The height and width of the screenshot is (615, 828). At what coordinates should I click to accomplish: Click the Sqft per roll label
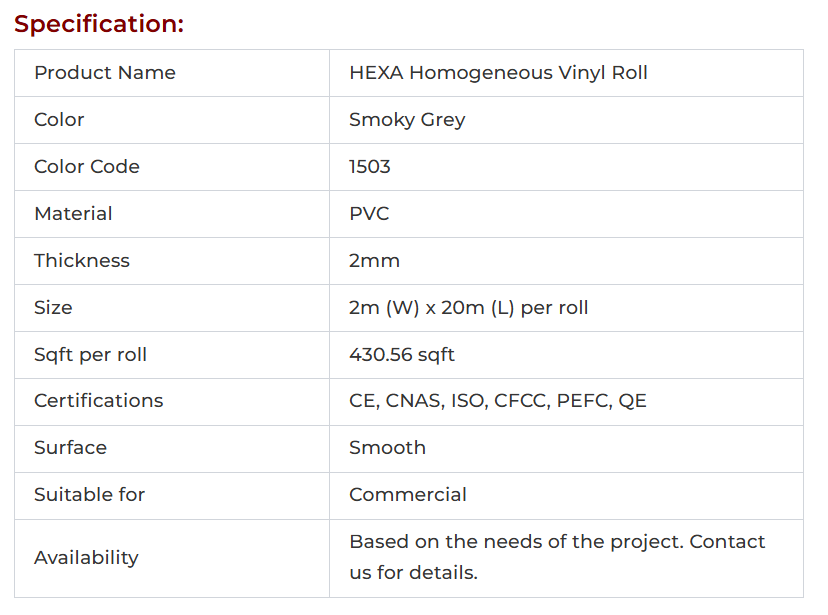[90, 355]
